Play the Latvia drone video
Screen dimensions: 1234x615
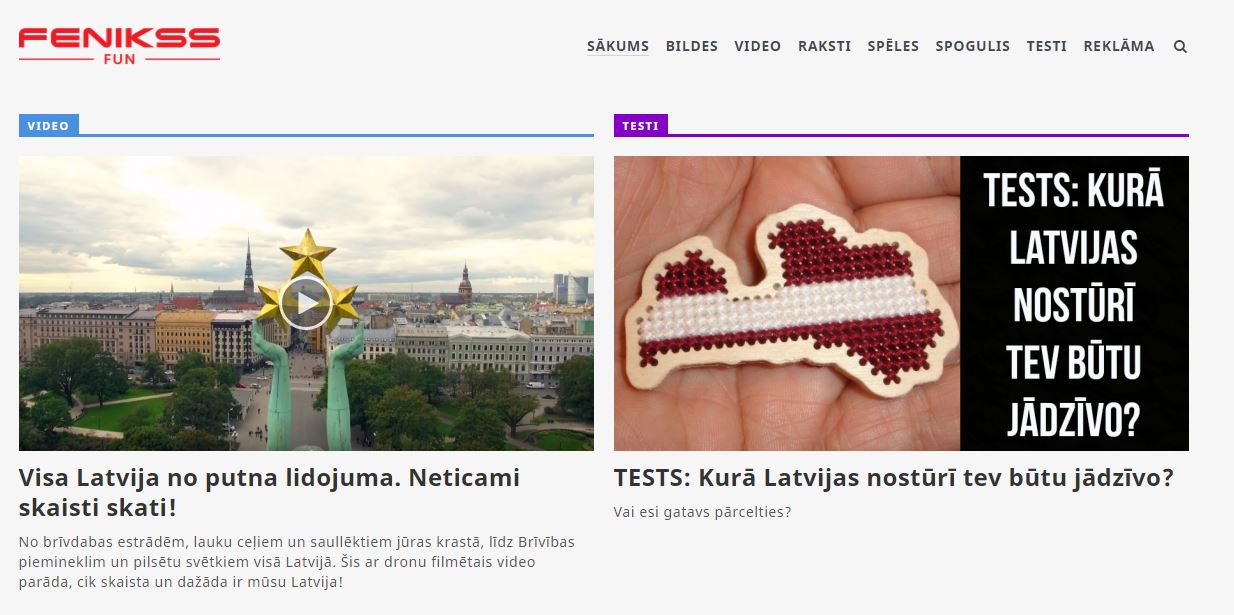306,303
